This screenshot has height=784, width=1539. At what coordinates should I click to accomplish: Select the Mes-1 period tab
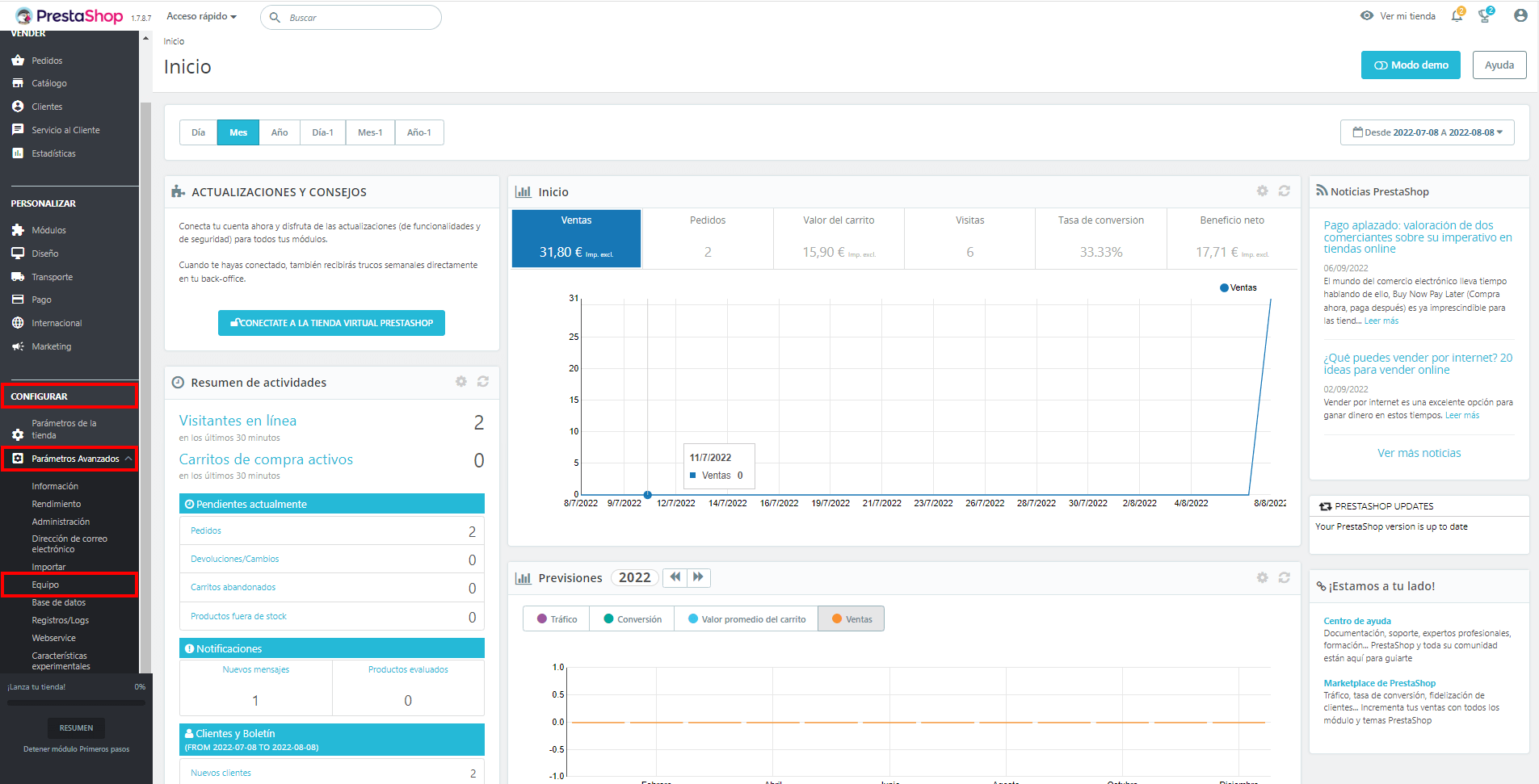coord(370,132)
